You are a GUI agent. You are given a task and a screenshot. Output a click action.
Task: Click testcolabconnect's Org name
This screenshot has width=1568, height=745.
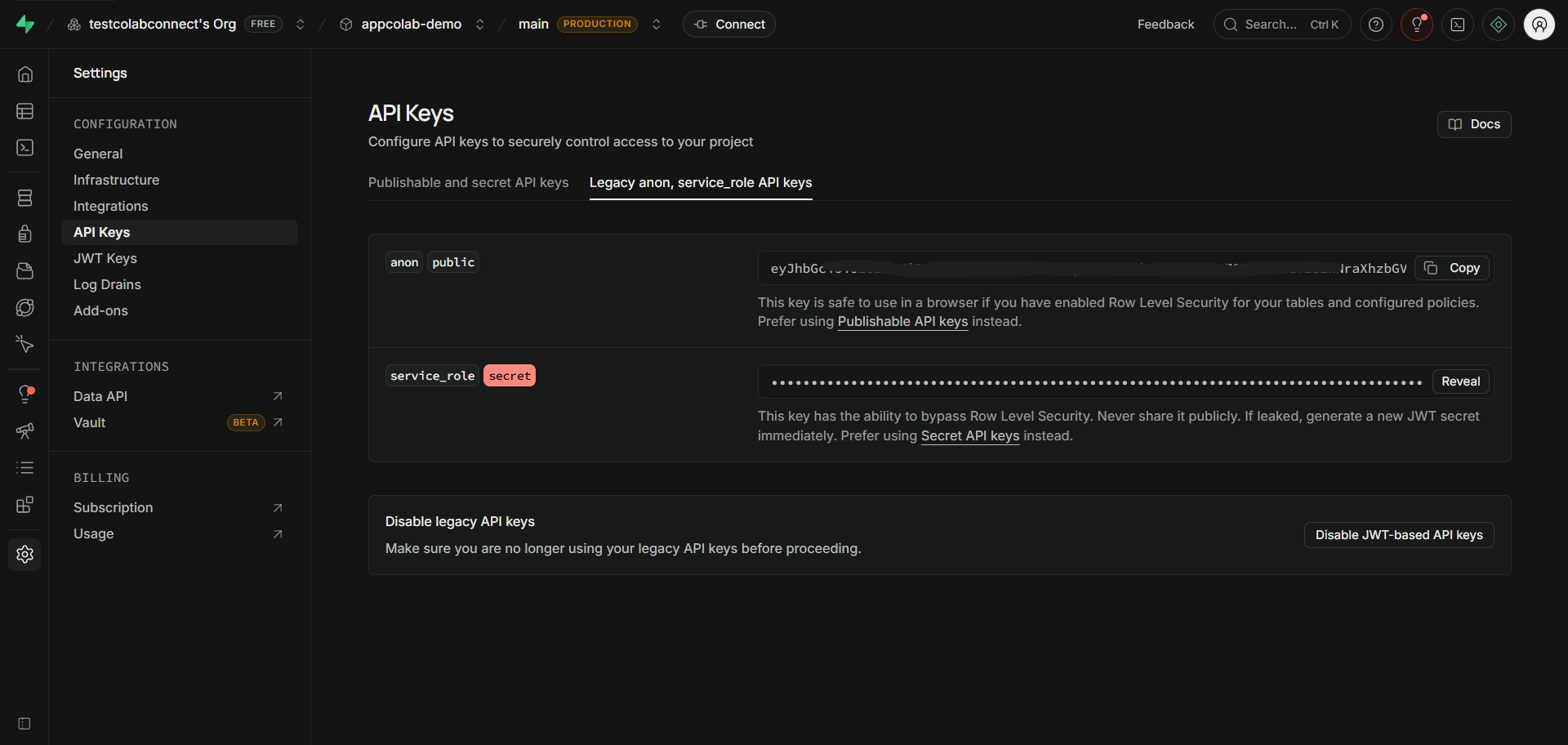coord(163,25)
